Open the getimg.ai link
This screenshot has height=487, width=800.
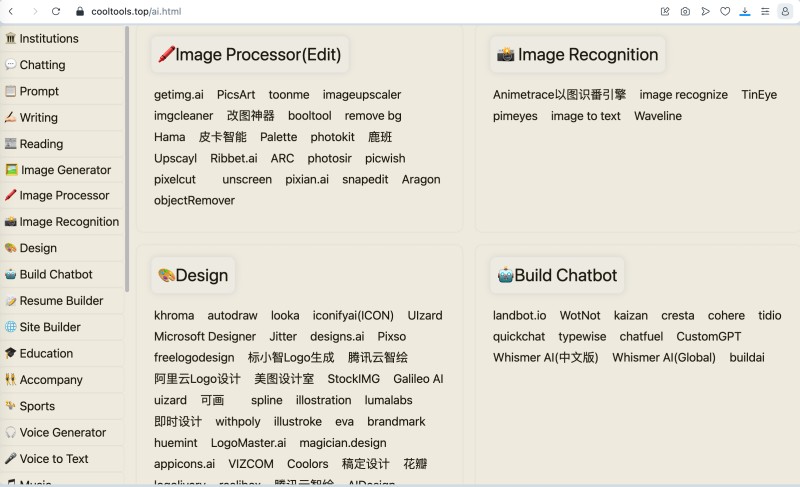tap(179, 95)
